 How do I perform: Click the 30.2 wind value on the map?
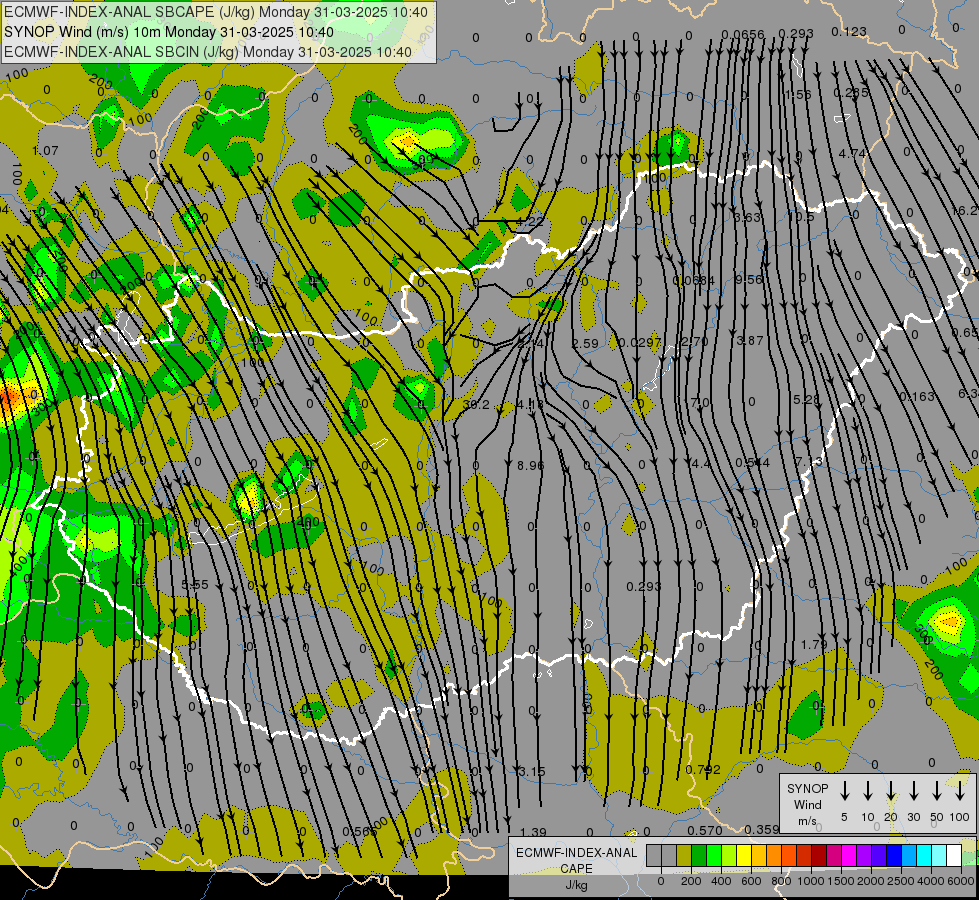click(x=476, y=405)
